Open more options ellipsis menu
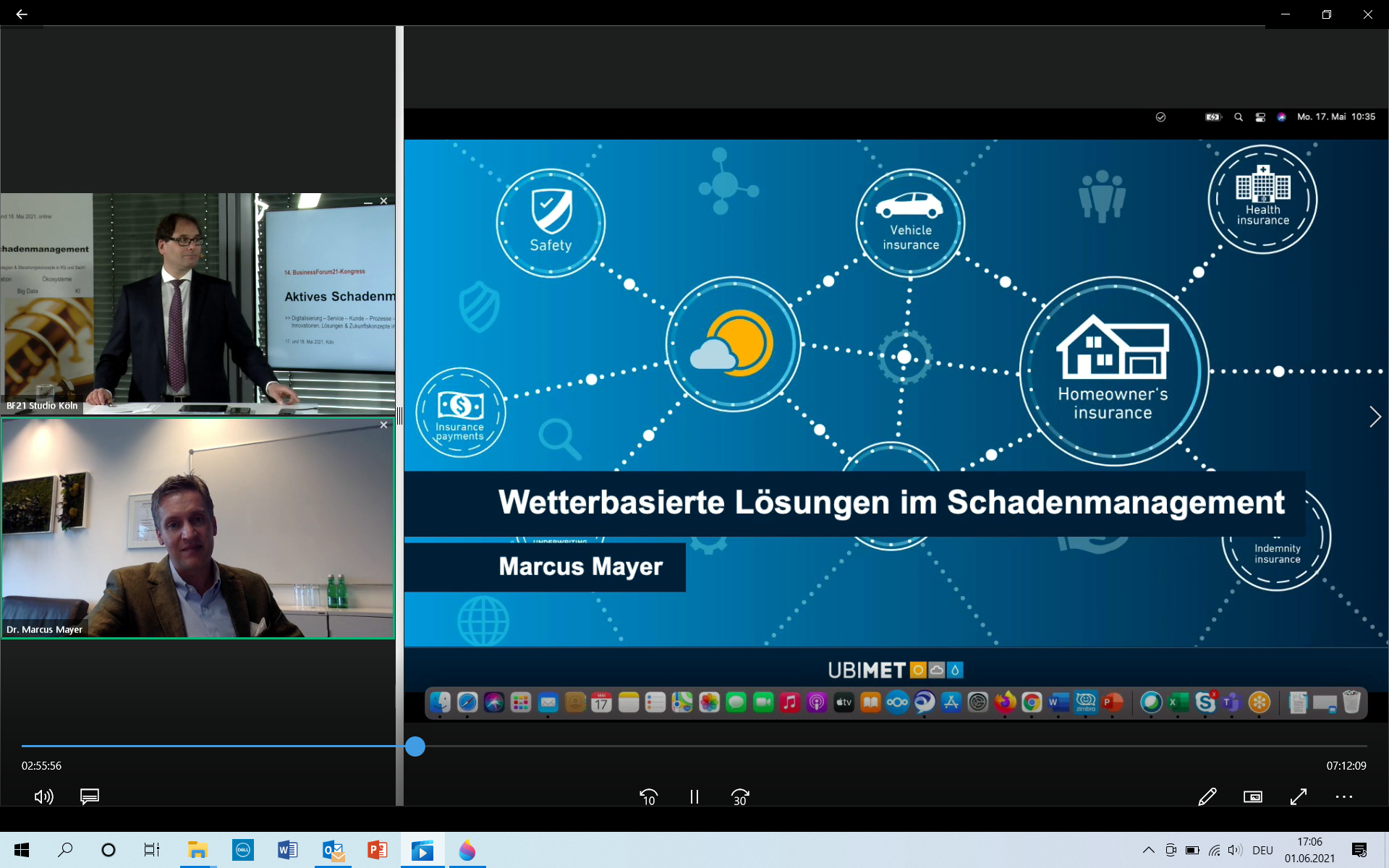1389x868 pixels. (x=1343, y=796)
